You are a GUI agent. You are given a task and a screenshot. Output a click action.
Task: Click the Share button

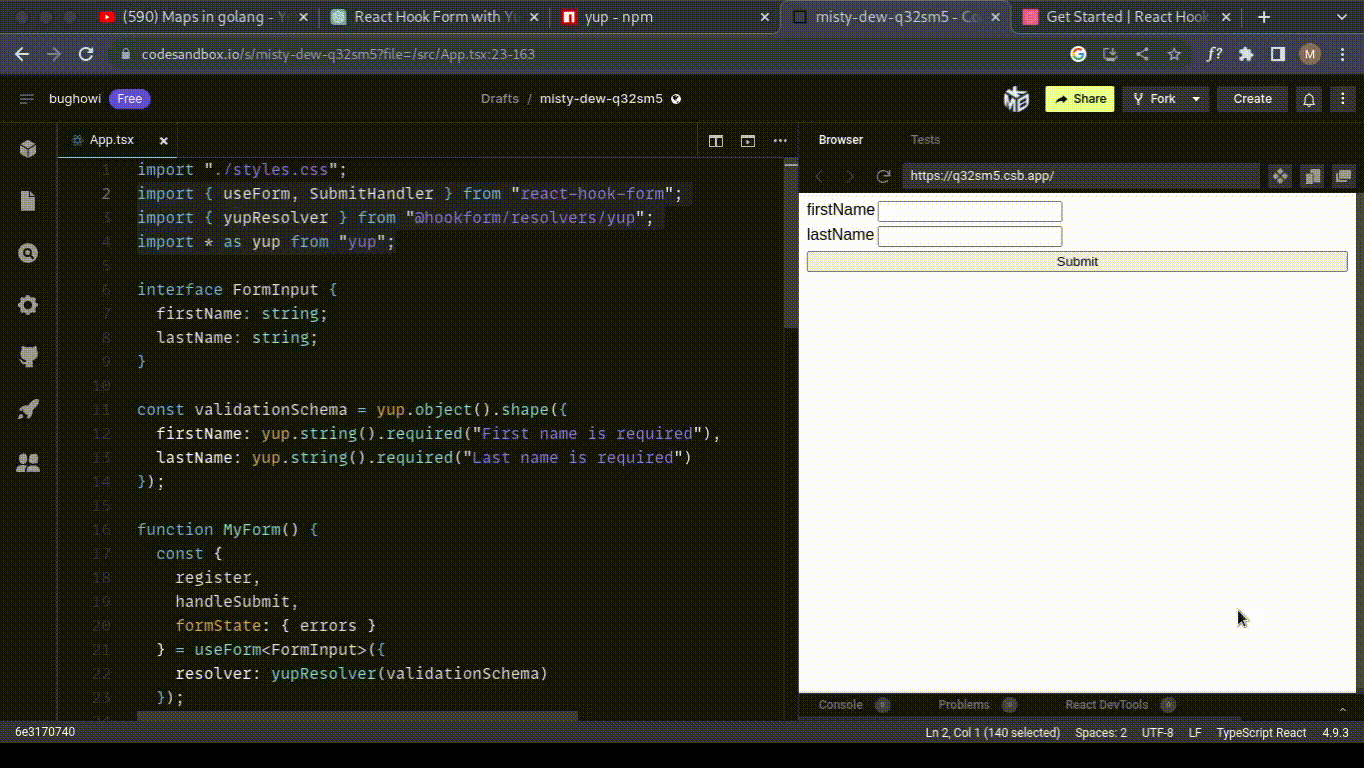tap(1079, 99)
